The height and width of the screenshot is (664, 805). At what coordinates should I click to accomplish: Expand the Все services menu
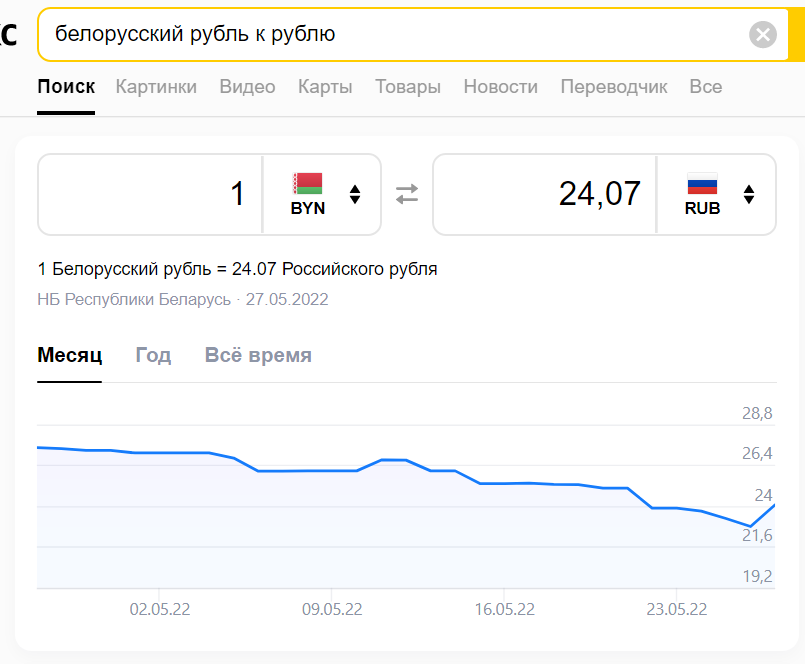pos(705,87)
